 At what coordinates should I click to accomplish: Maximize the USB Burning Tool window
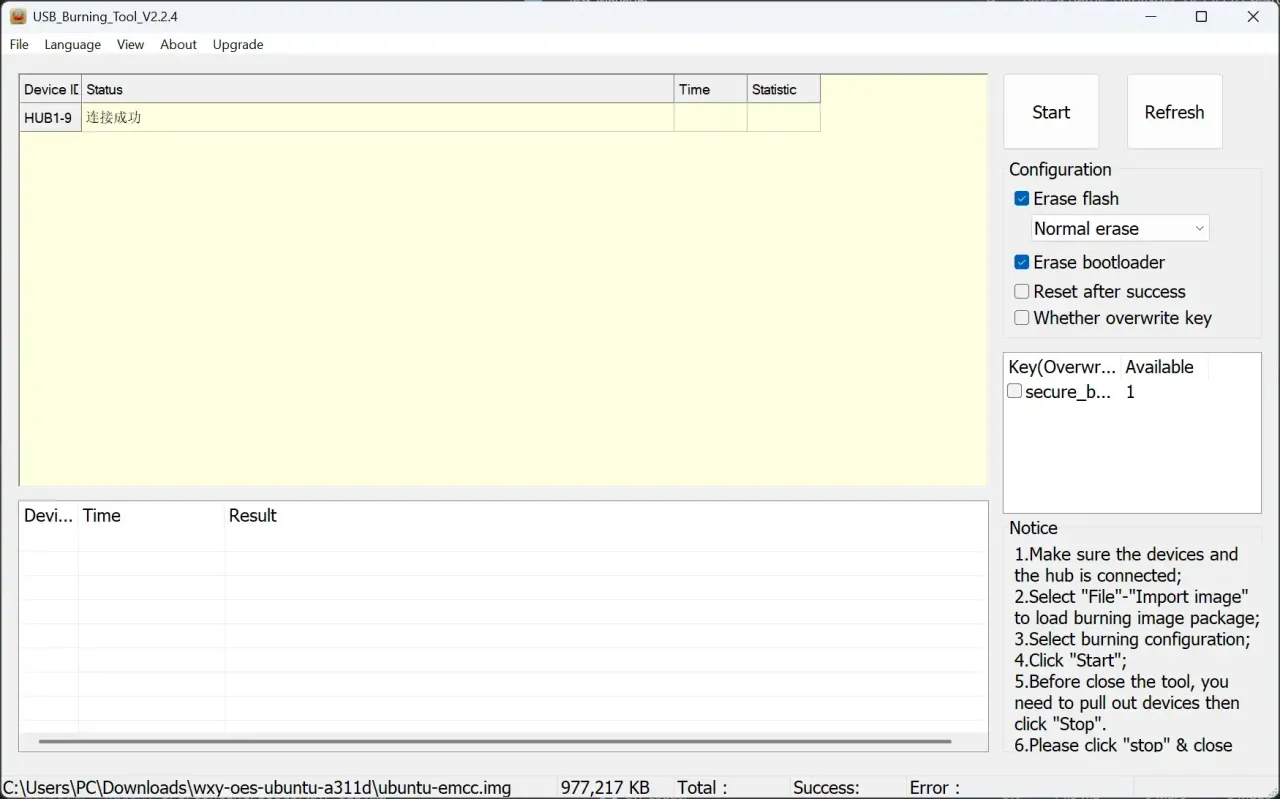tap(1202, 17)
